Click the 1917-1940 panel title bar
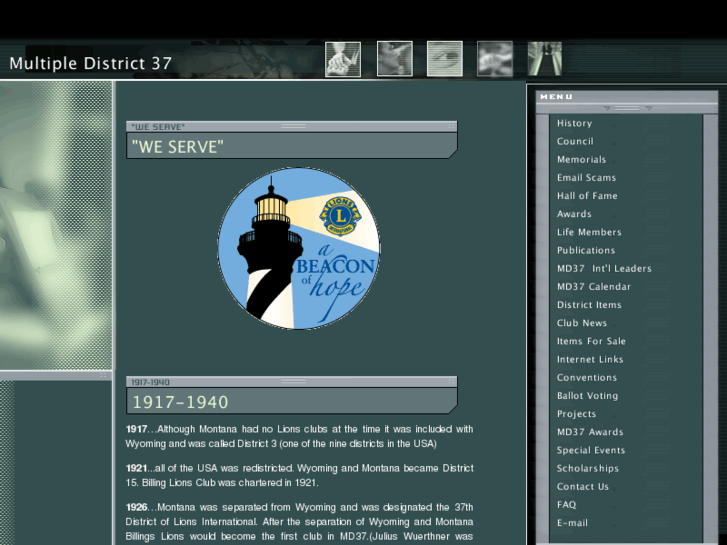The image size is (727, 545). tap(292, 382)
